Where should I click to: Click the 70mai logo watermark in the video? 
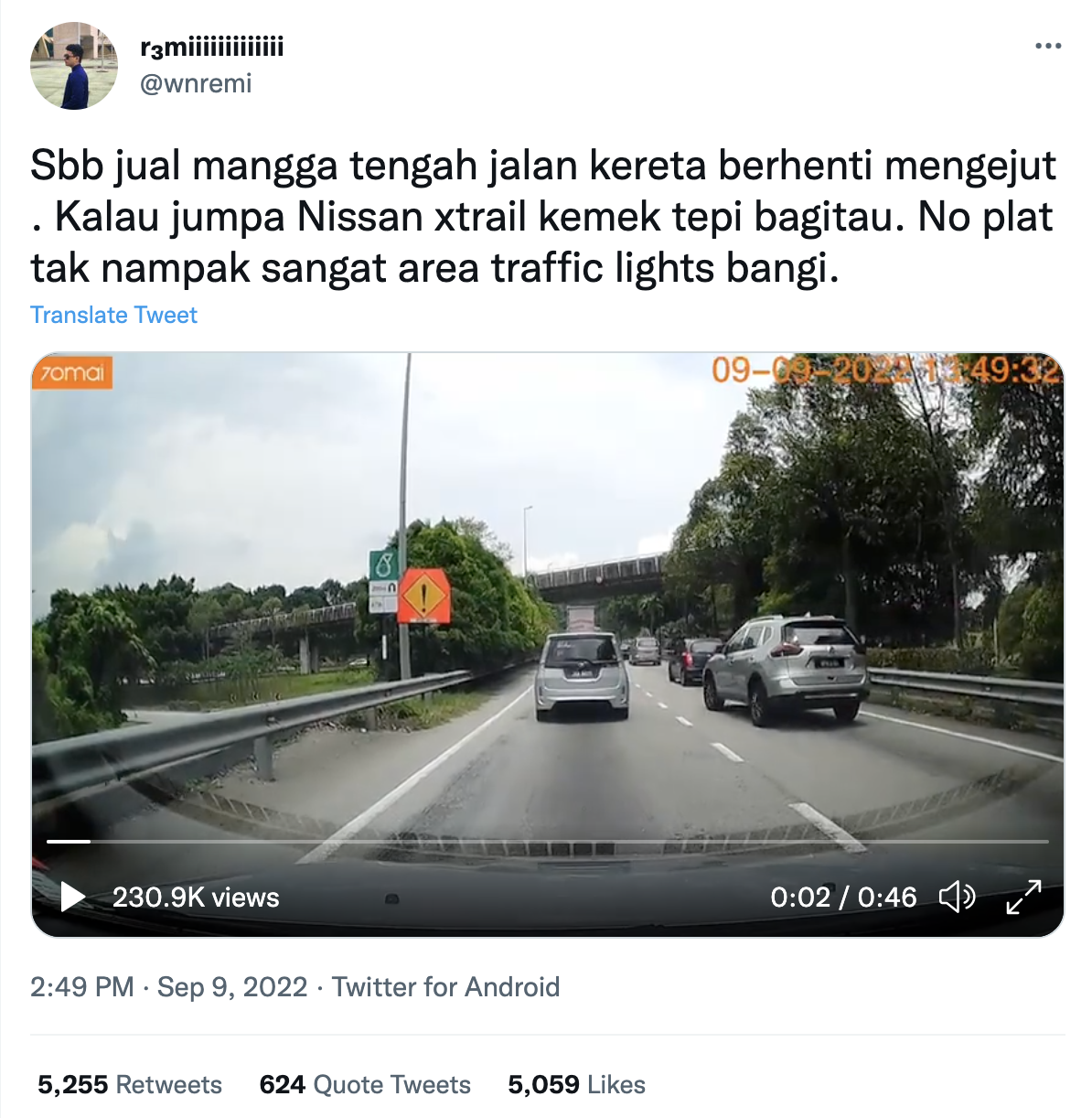coord(72,372)
